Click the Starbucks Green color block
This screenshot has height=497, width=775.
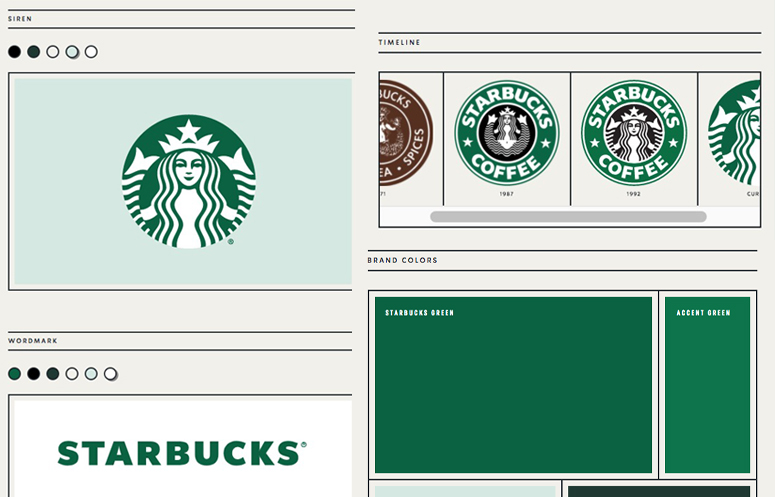tap(514, 385)
